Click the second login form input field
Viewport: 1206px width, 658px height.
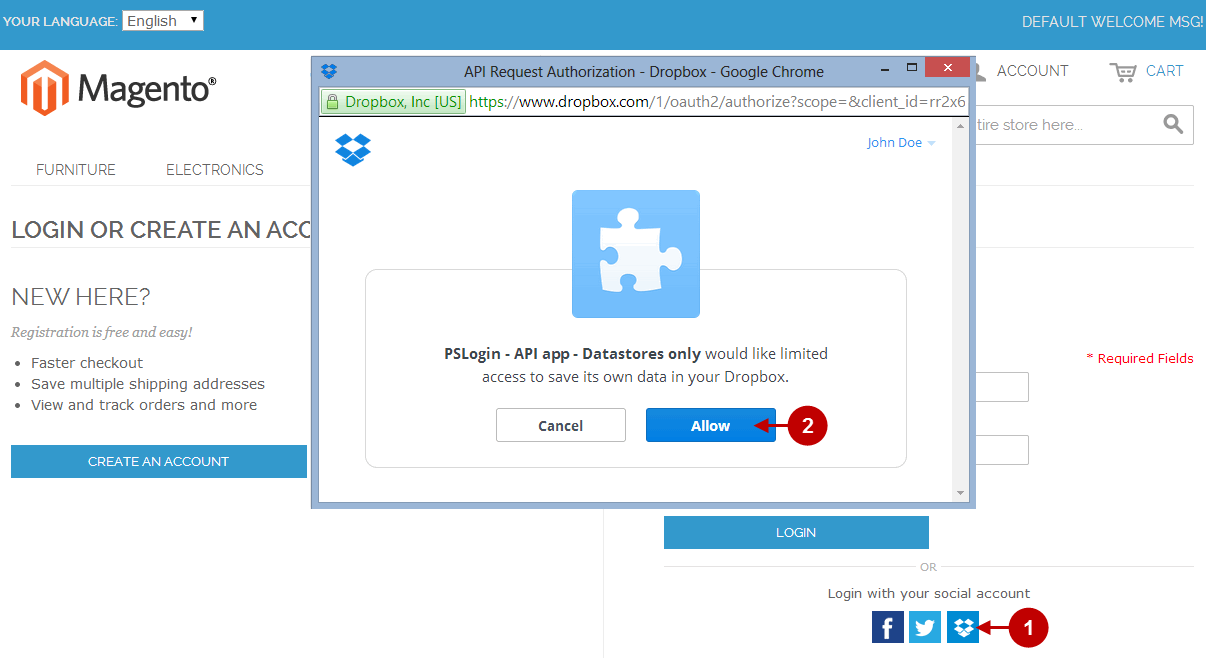pyautogui.click(x=1002, y=450)
